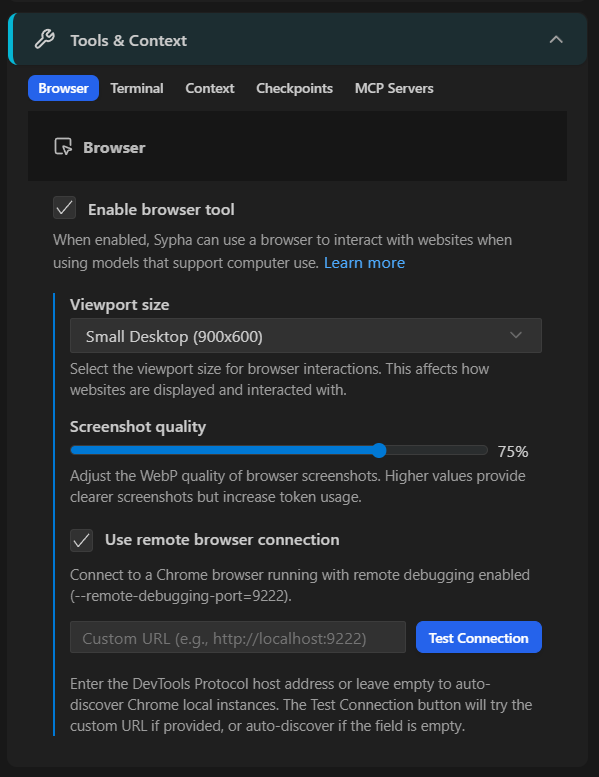Switch to the Terminal tab

pos(137,88)
